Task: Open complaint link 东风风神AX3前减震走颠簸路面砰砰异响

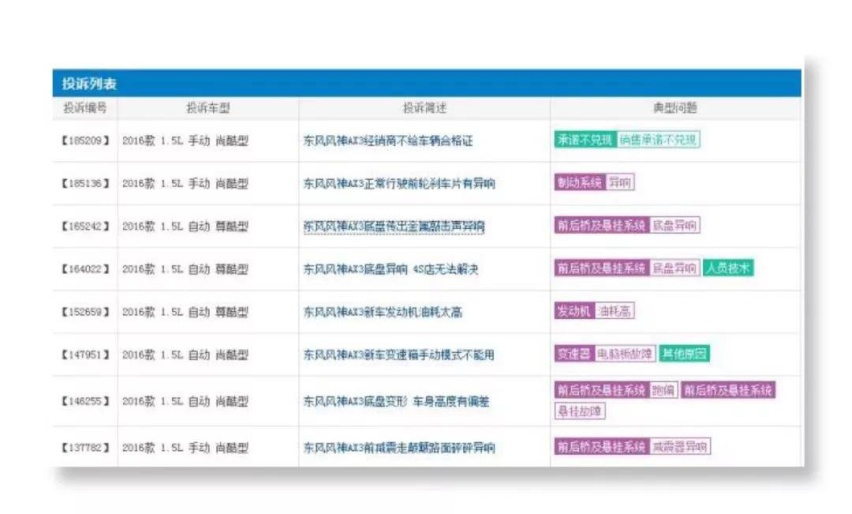Action: click(x=399, y=448)
